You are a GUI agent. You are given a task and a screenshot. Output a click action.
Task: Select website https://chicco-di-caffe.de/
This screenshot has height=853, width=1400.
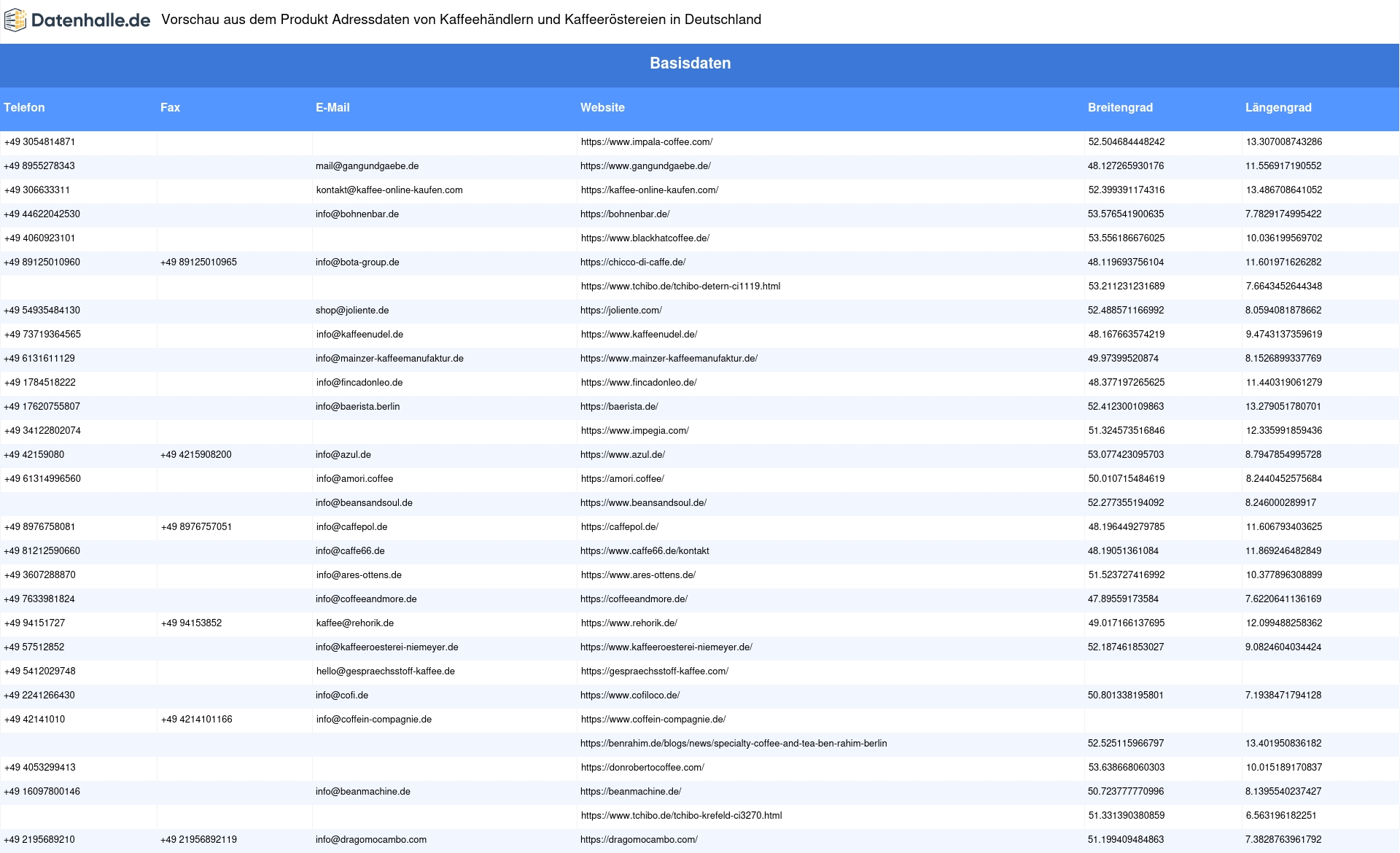pyautogui.click(x=633, y=262)
